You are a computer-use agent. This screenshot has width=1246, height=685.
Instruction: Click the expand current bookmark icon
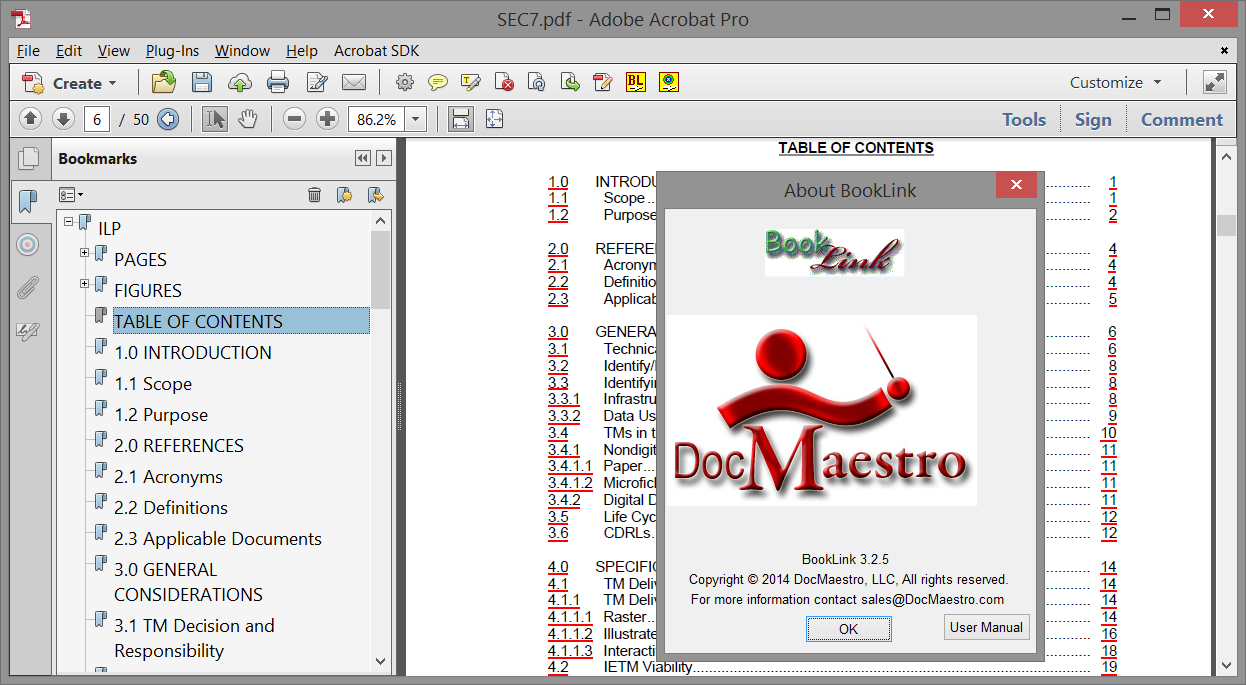point(376,195)
